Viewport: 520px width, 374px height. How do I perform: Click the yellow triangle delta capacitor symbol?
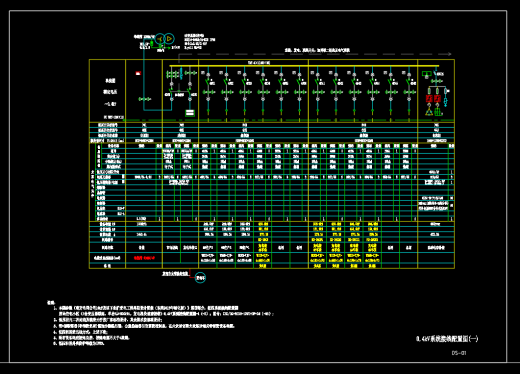tap(429, 111)
